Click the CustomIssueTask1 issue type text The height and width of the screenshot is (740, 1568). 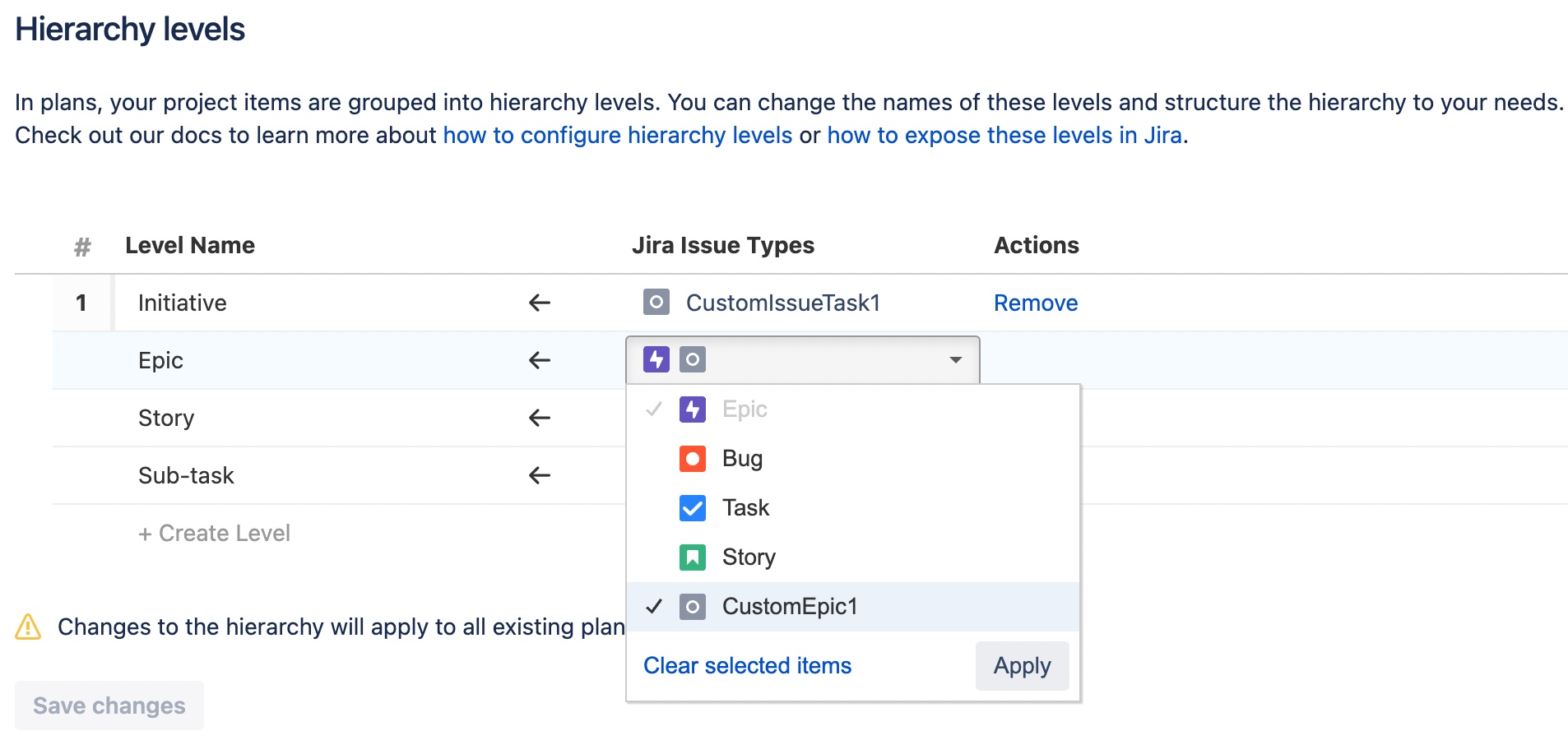pyautogui.click(x=783, y=303)
